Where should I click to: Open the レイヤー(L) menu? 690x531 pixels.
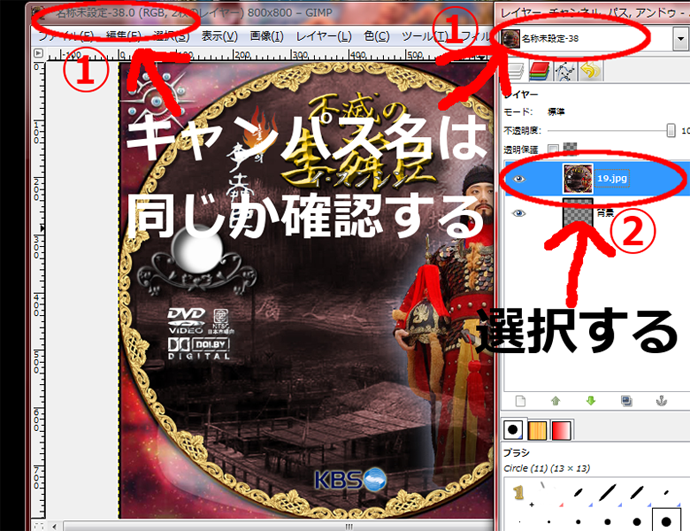point(323,36)
